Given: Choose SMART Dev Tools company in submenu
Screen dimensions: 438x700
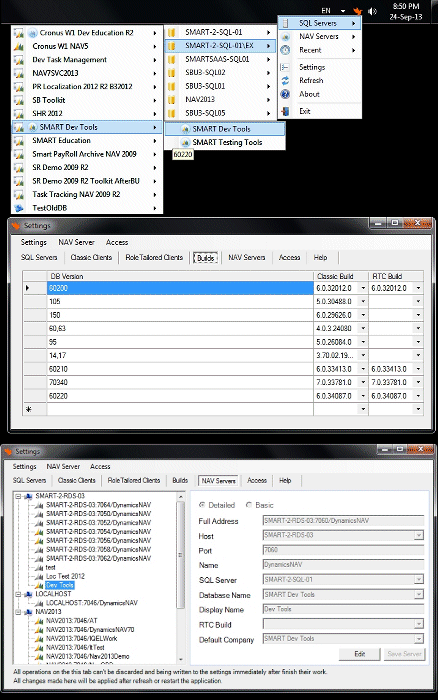Looking at the screenshot, I should click(x=225, y=129).
